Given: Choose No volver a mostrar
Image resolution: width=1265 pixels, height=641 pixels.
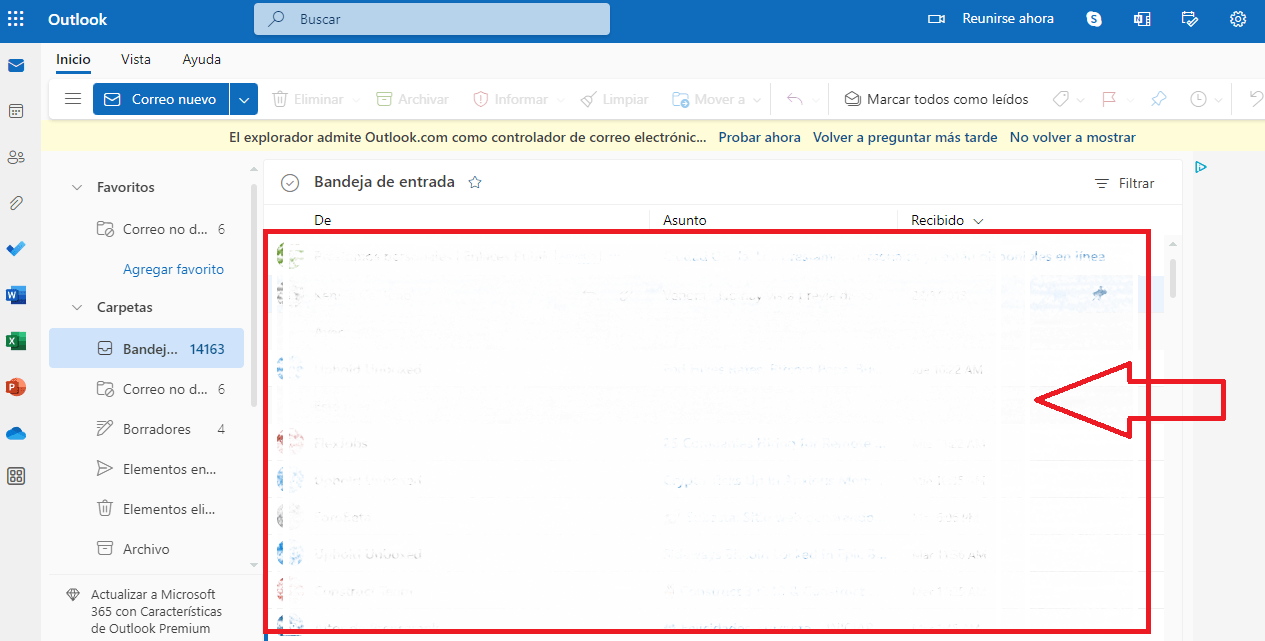Looking at the screenshot, I should click(1072, 137).
